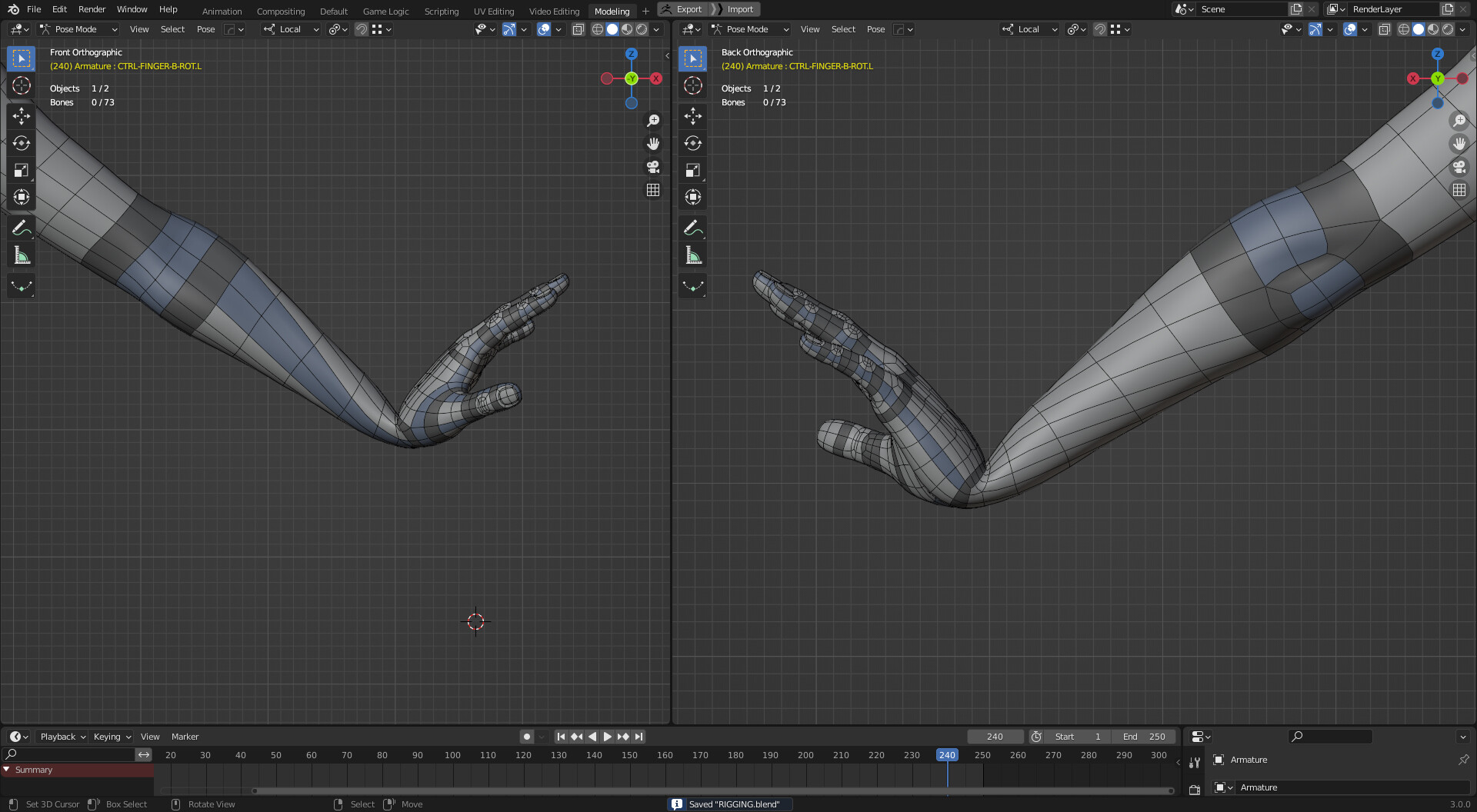Open the Pose Mode dropdown
Image resolution: width=1477 pixels, height=812 pixels.
(x=77, y=29)
